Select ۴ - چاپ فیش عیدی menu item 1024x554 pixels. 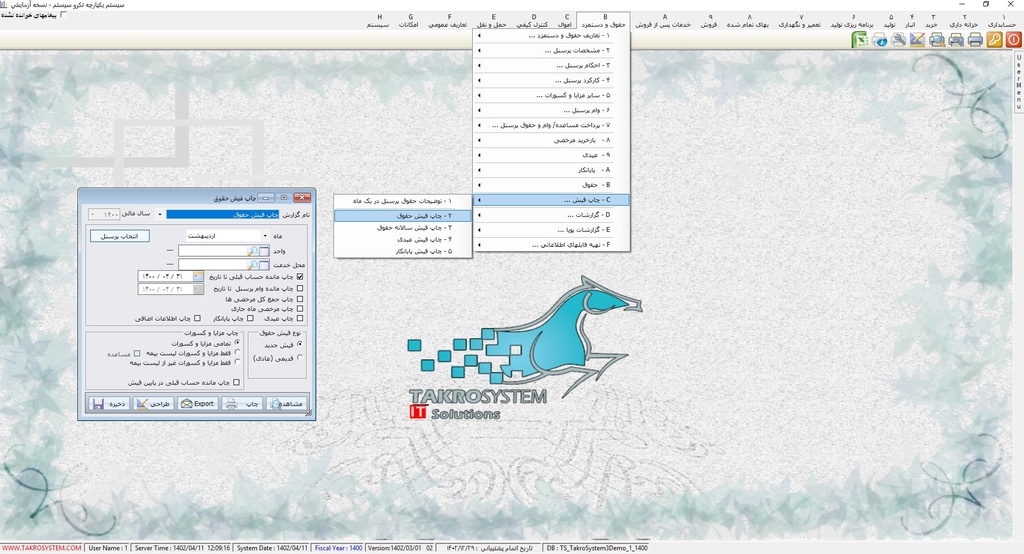(403, 239)
